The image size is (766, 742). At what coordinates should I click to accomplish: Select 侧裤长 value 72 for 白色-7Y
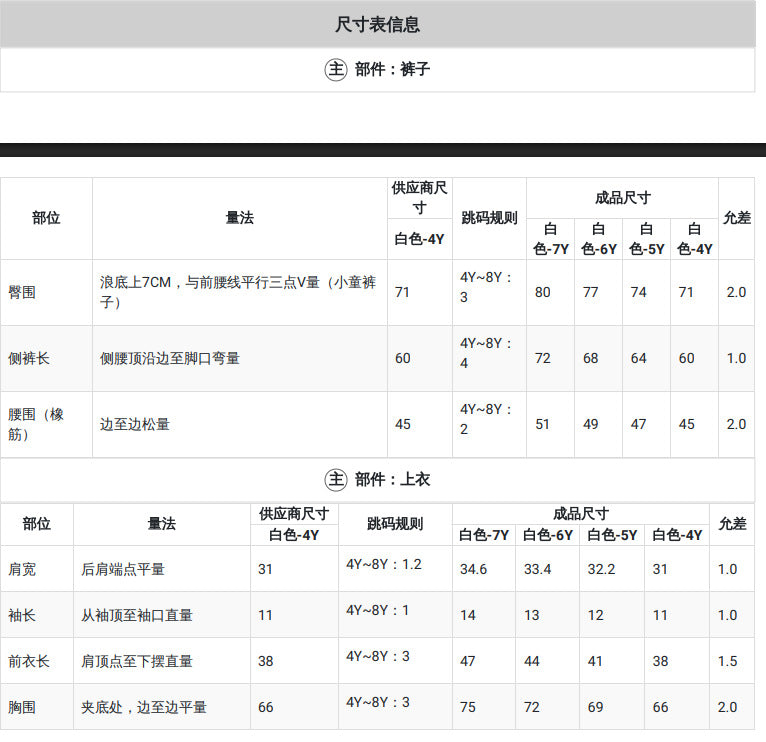click(542, 358)
